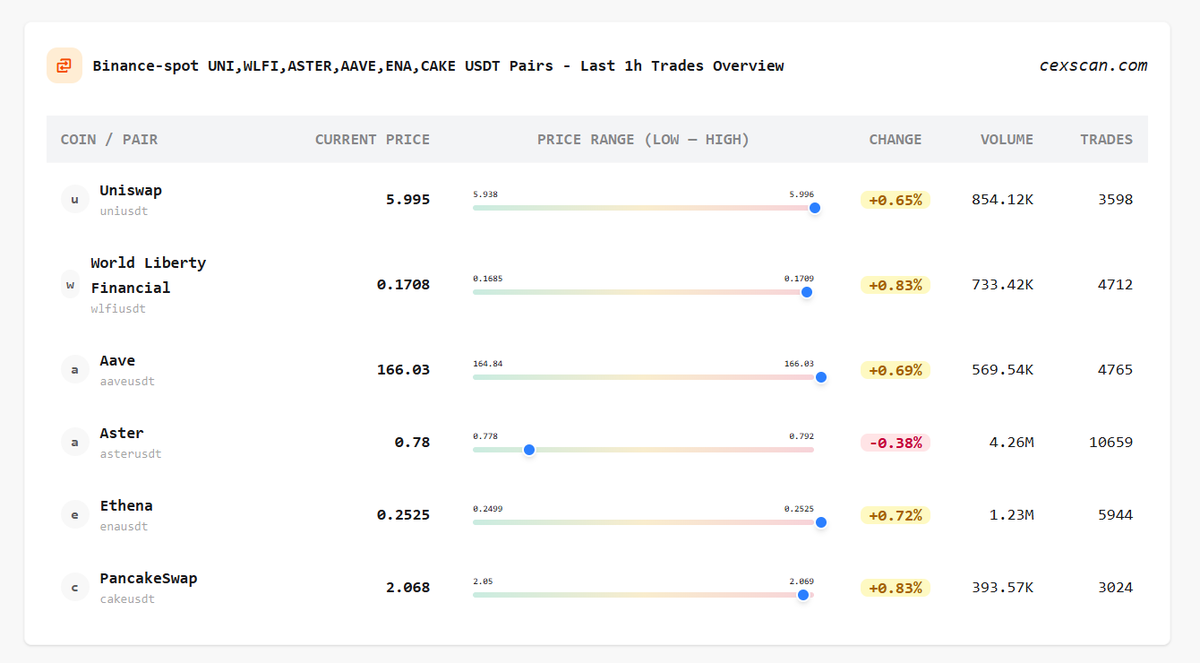
Task: Click the Uniswap coin icon
Action: click(74, 199)
